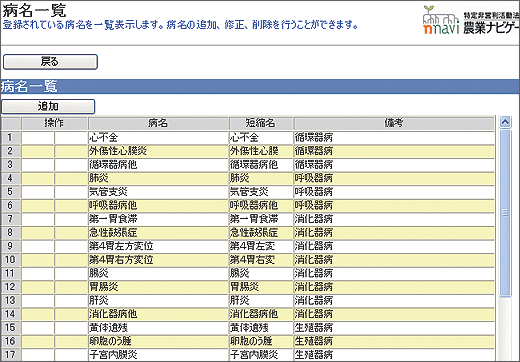Click the 短縮名 column header
Image resolution: width=520 pixels, height=362 pixels.
point(261,123)
